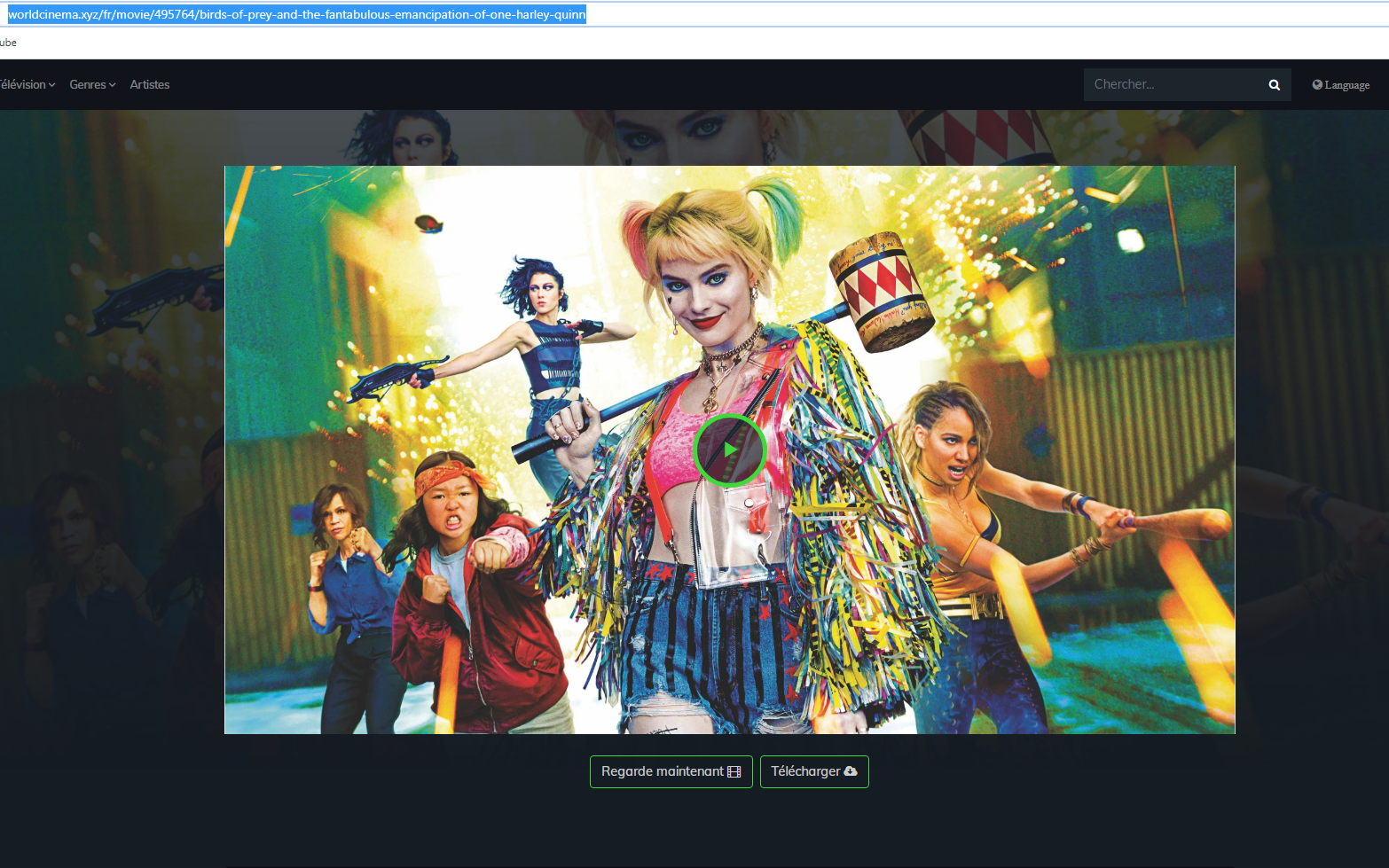This screenshot has height=868, width=1389.
Task: Click the Language globe in the top right
Action: [x=1340, y=84]
